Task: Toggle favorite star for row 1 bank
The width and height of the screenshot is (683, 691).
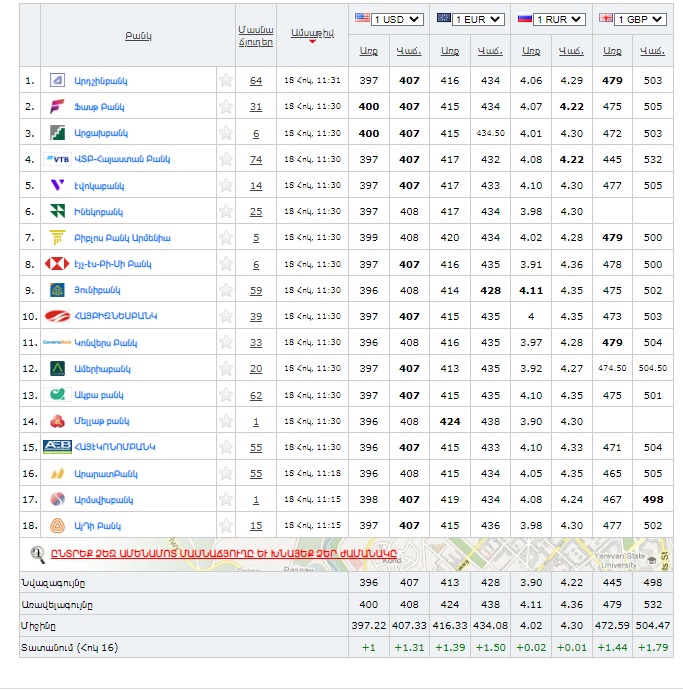Action: (226, 81)
